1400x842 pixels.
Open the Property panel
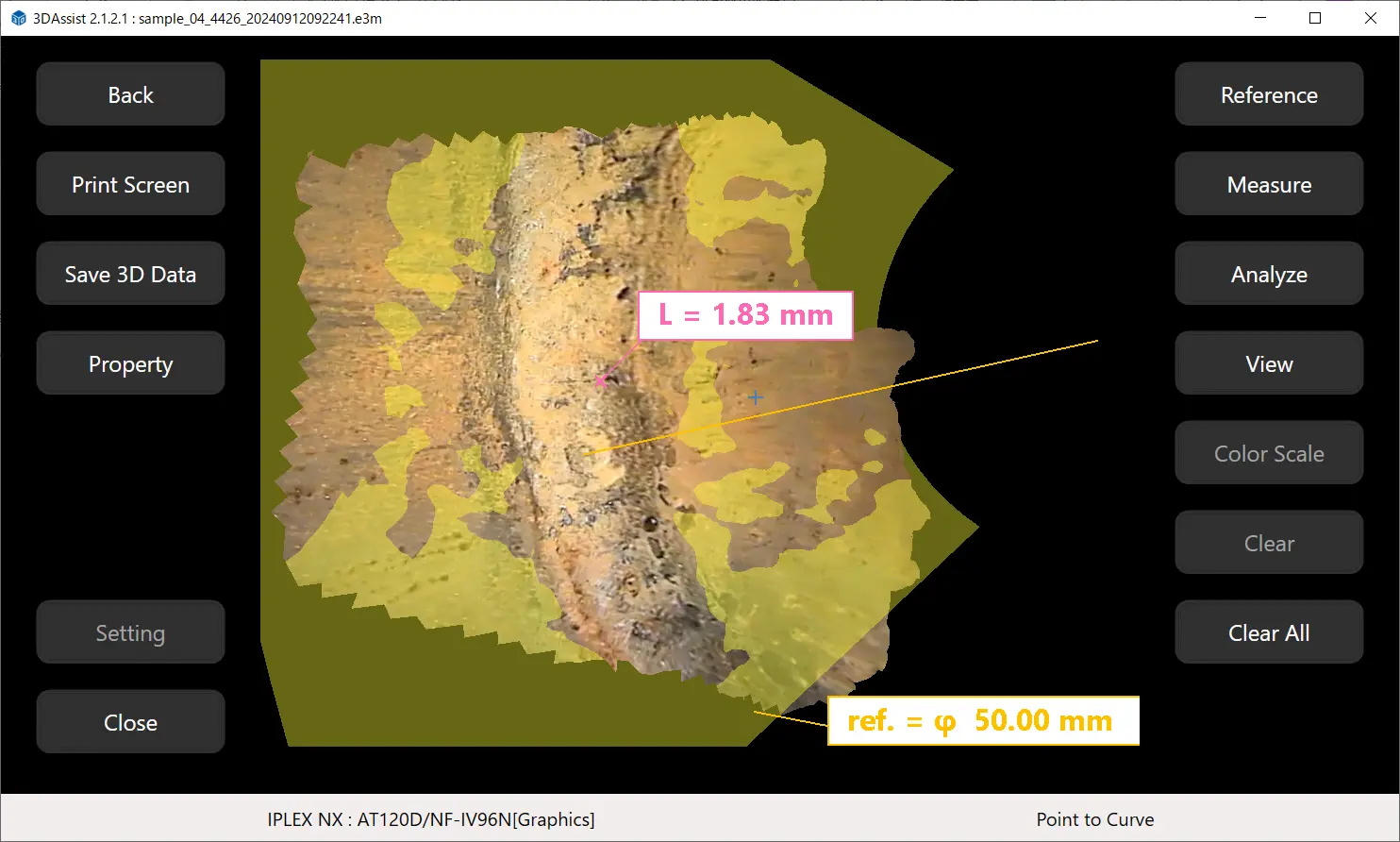[130, 363]
